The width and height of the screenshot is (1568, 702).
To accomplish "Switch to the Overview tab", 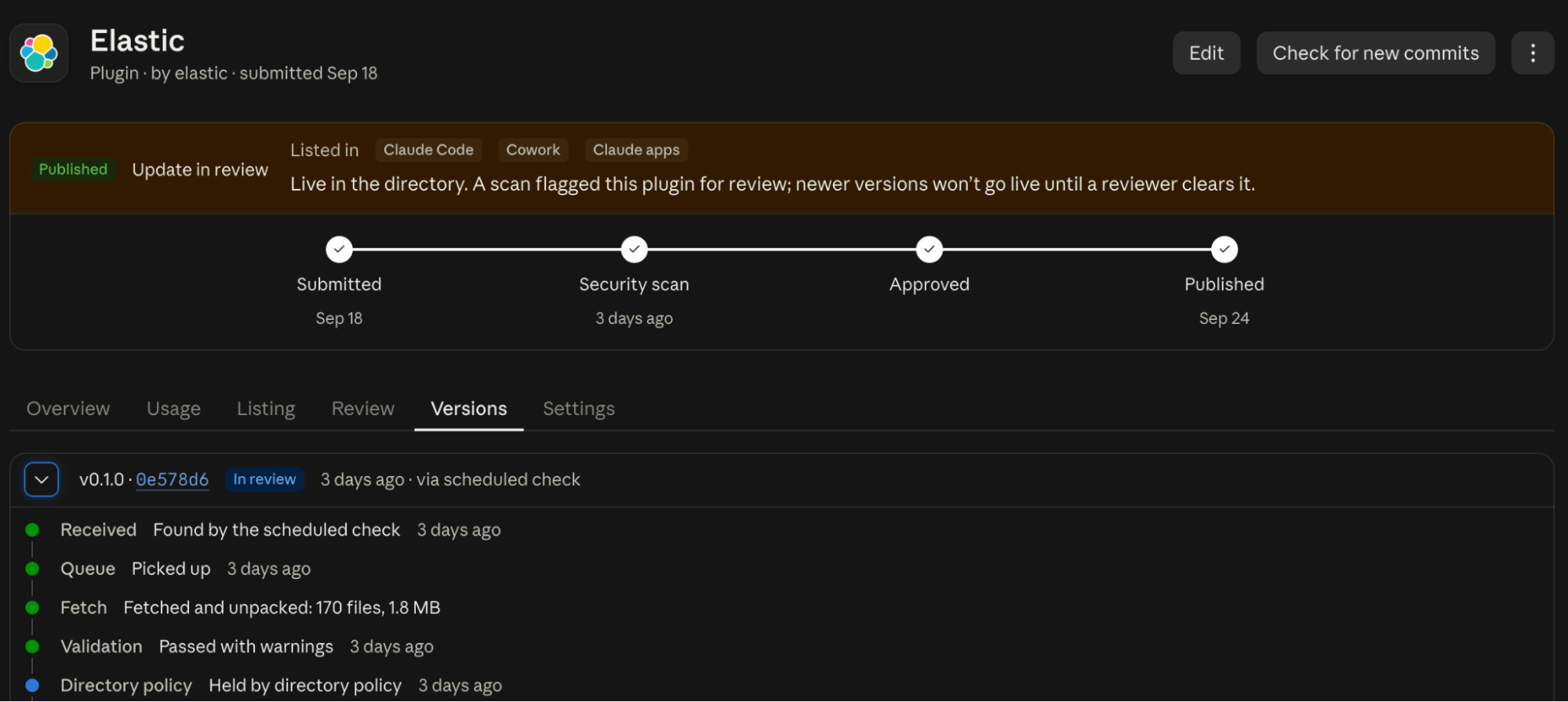I will tap(68, 409).
